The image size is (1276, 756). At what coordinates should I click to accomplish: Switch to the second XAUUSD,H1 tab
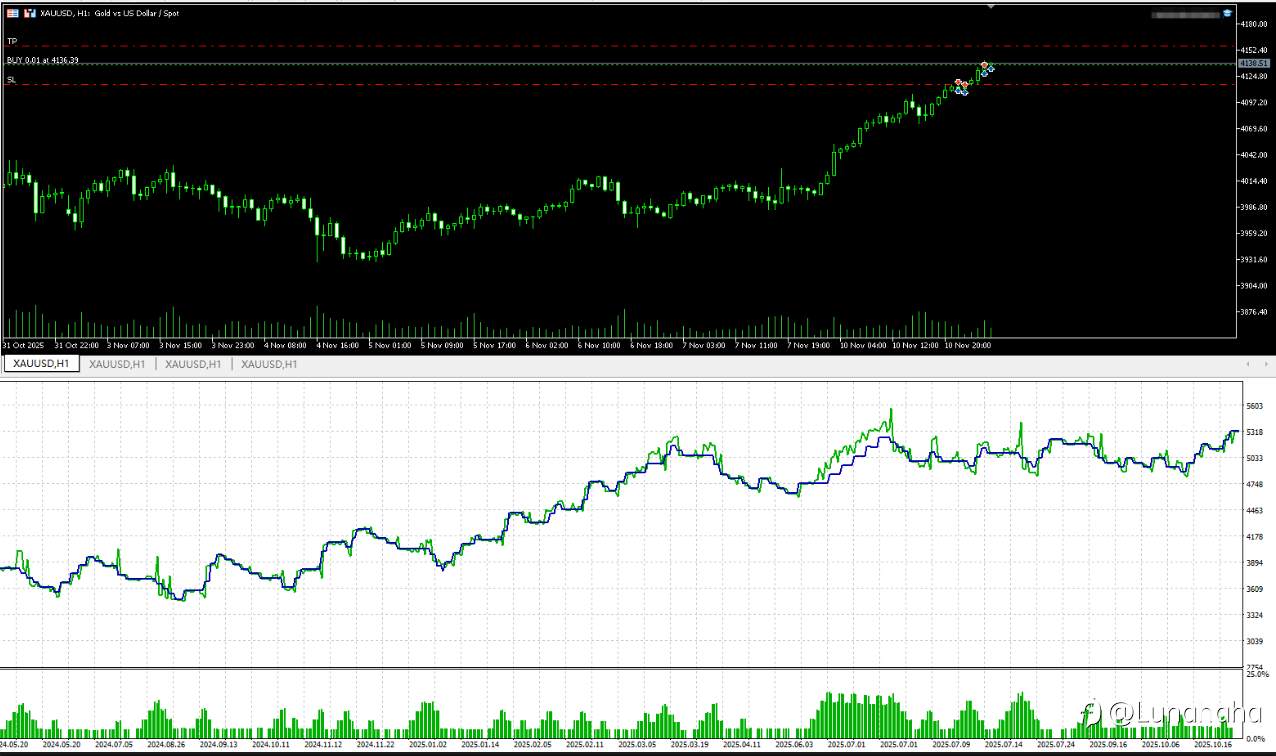[117, 364]
